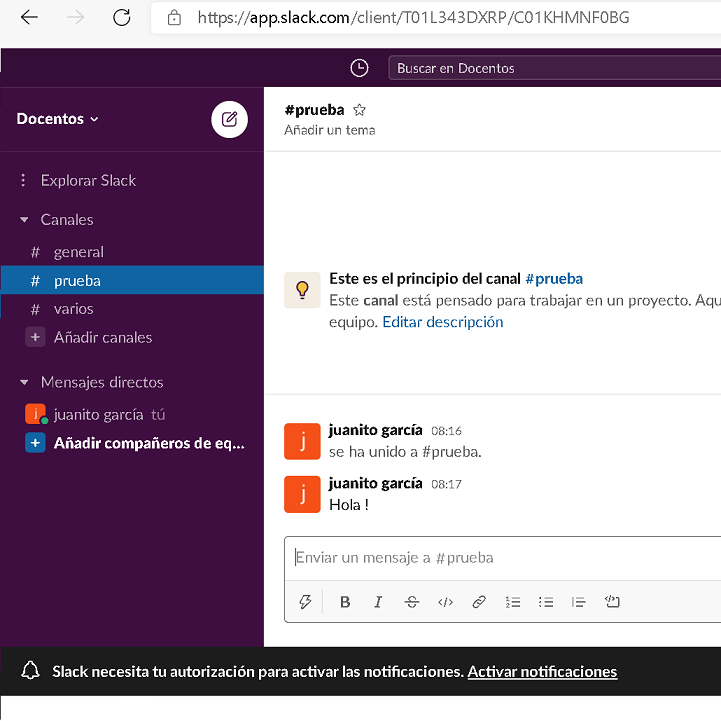Click juanito garcía's sidebar avatar
Screen dimensions: 721x721
35,414
